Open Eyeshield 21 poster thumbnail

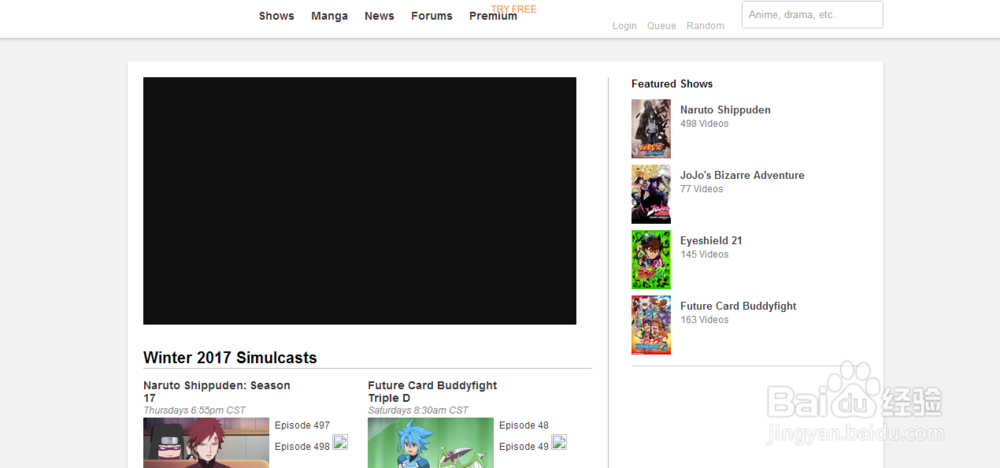pyautogui.click(x=651, y=260)
